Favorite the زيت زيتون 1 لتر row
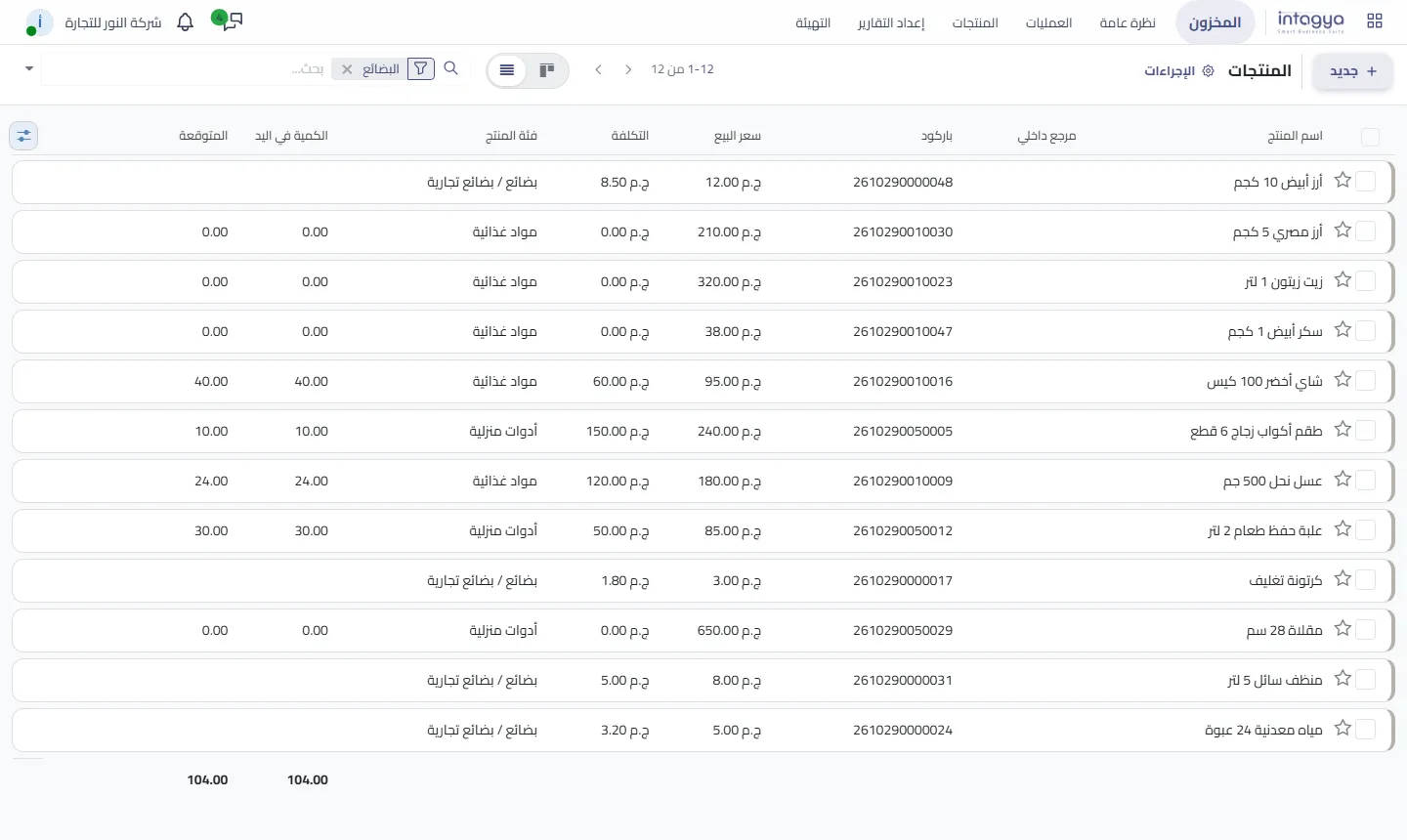The image size is (1407, 840). click(1343, 280)
